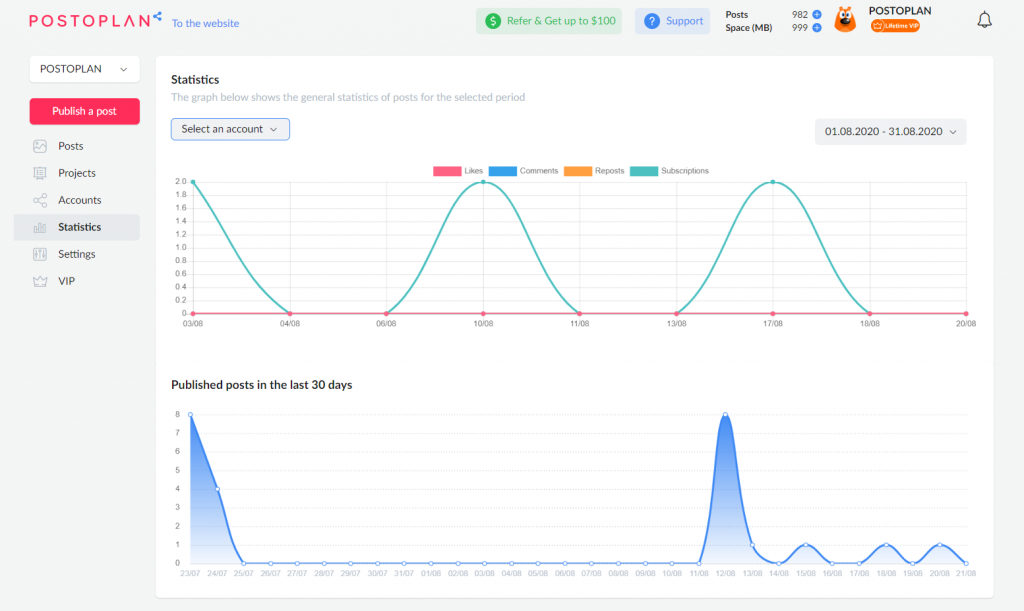Click the plus icon next to Posts count
Screen dimensions: 1024x611
(816, 14)
